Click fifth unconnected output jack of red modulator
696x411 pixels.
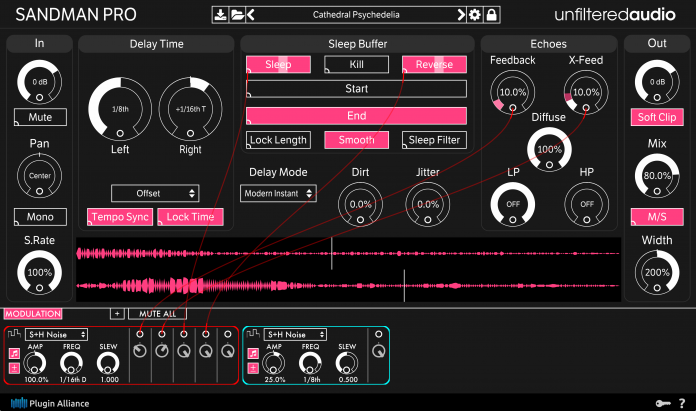pos(228,334)
